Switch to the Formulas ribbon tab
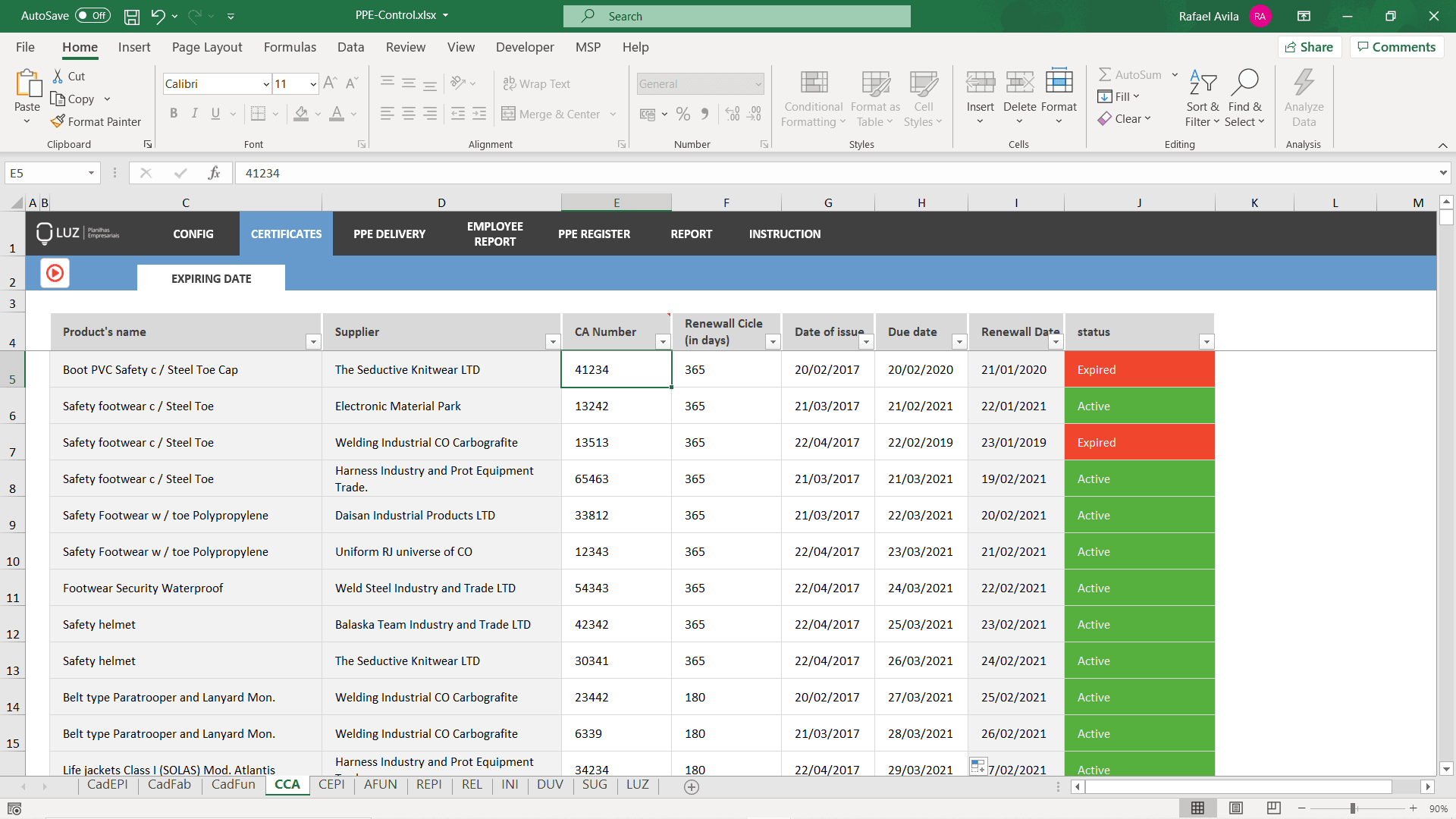The height and width of the screenshot is (819, 1456). (290, 47)
